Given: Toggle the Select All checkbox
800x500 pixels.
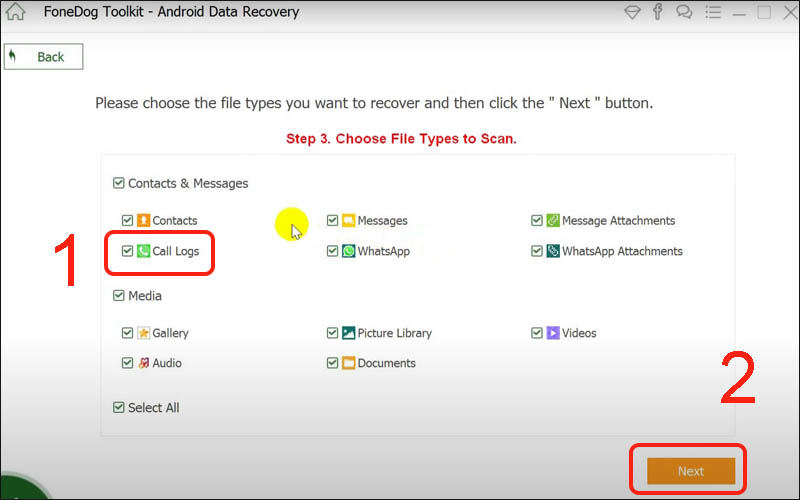Looking at the screenshot, I should point(118,407).
